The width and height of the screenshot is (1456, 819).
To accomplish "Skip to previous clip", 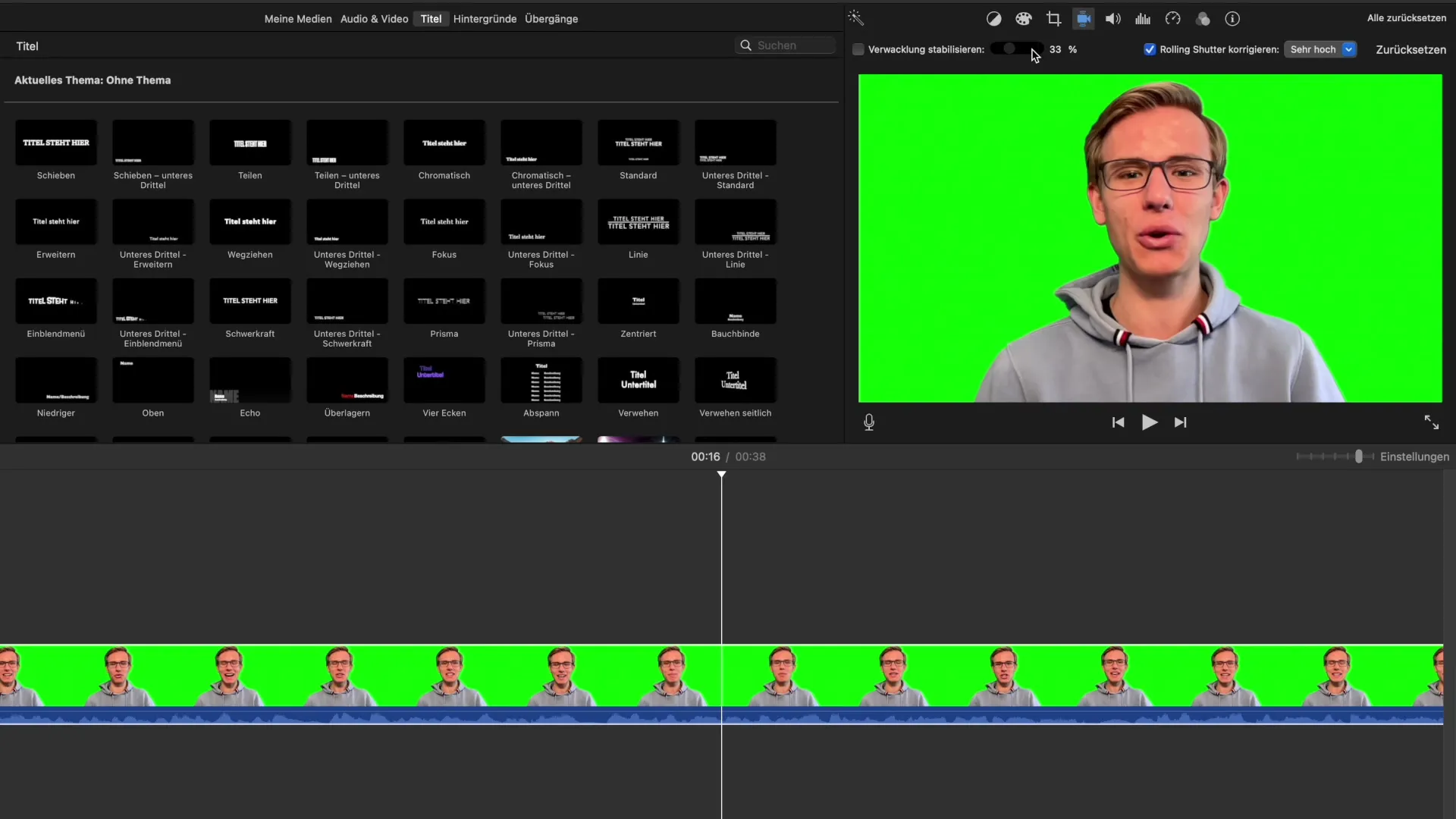I will tap(1118, 422).
